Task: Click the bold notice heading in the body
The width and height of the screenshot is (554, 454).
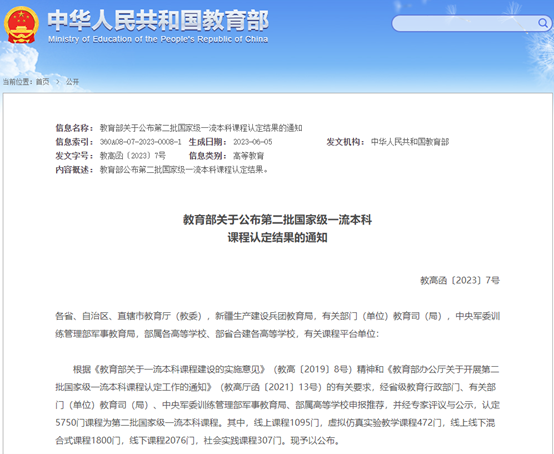Action: [x=277, y=229]
